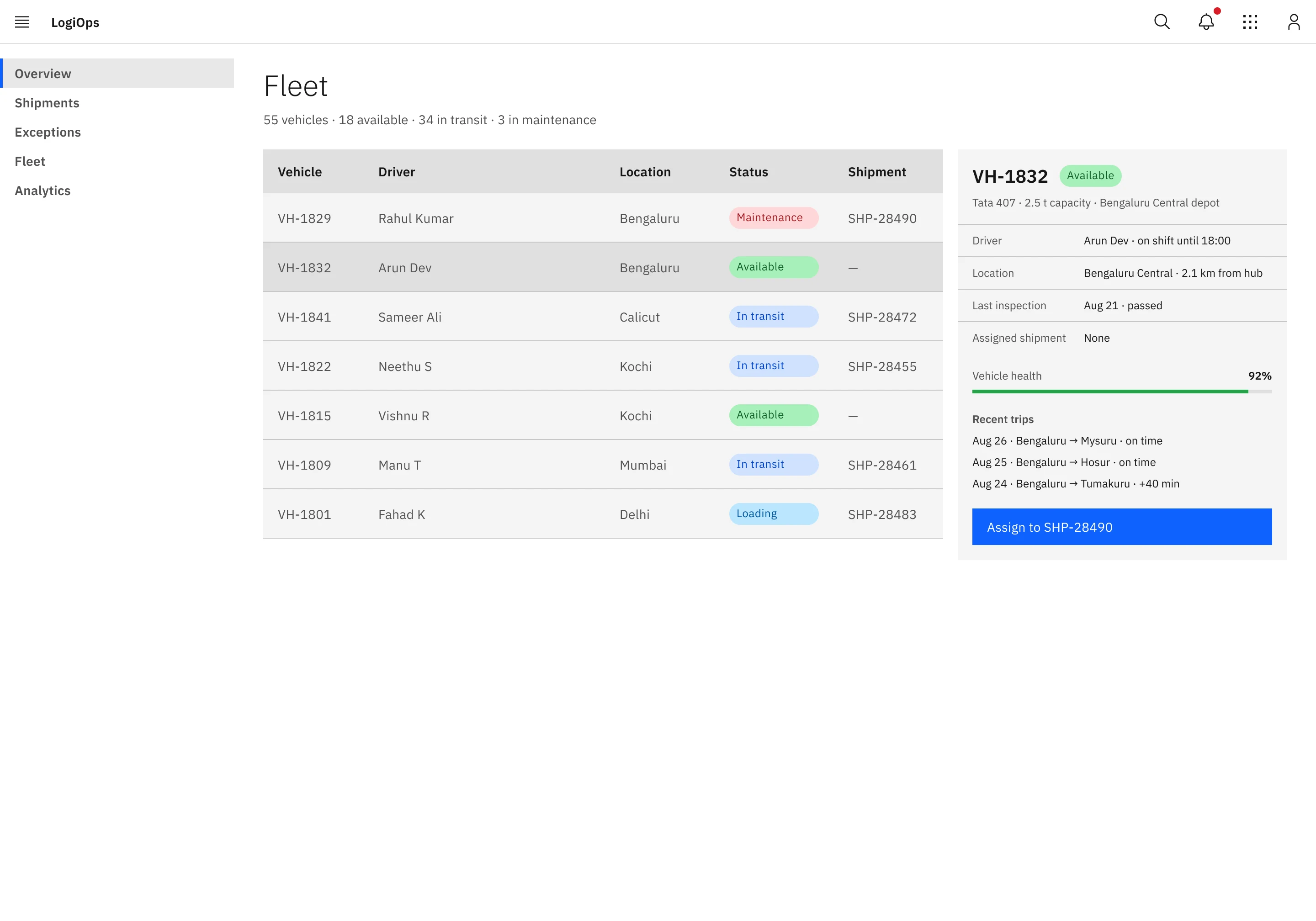1316x921 pixels.
Task: Click the fleet summary count line
Action: [430, 120]
